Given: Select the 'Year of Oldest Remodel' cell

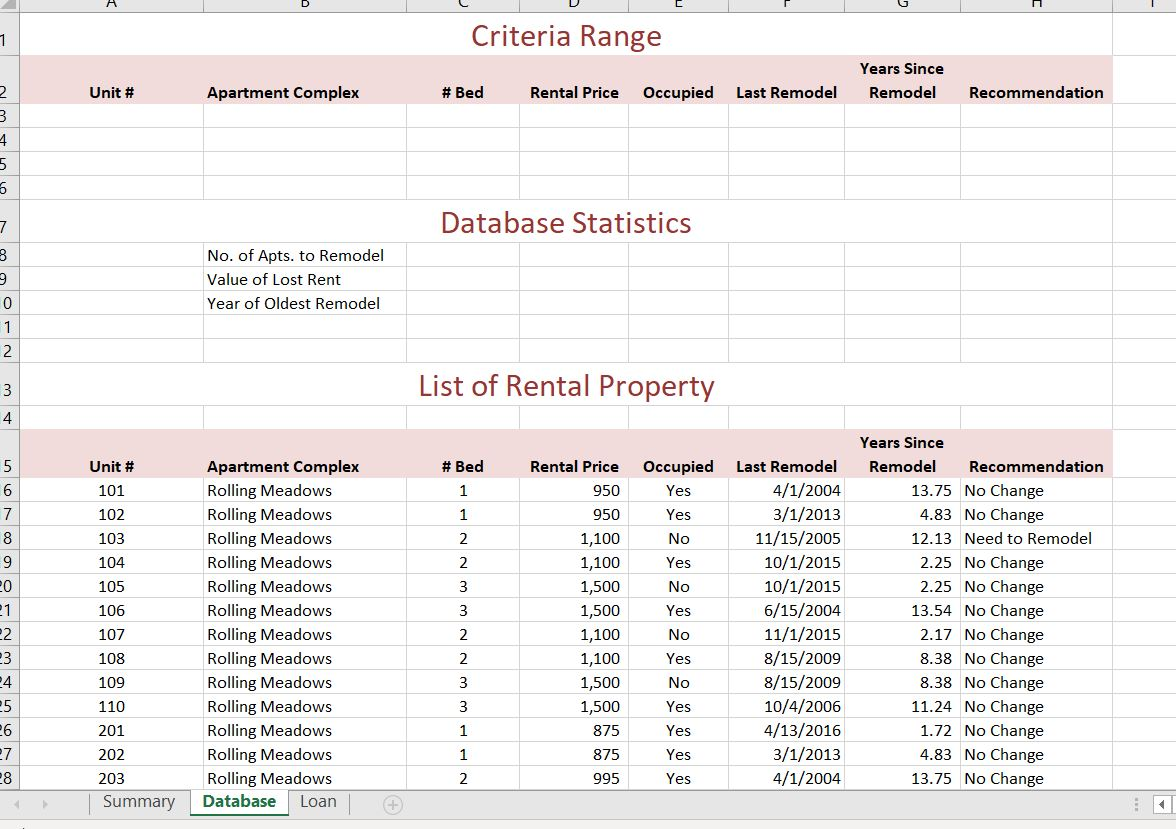Looking at the screenshot, I should pos(293,303).
